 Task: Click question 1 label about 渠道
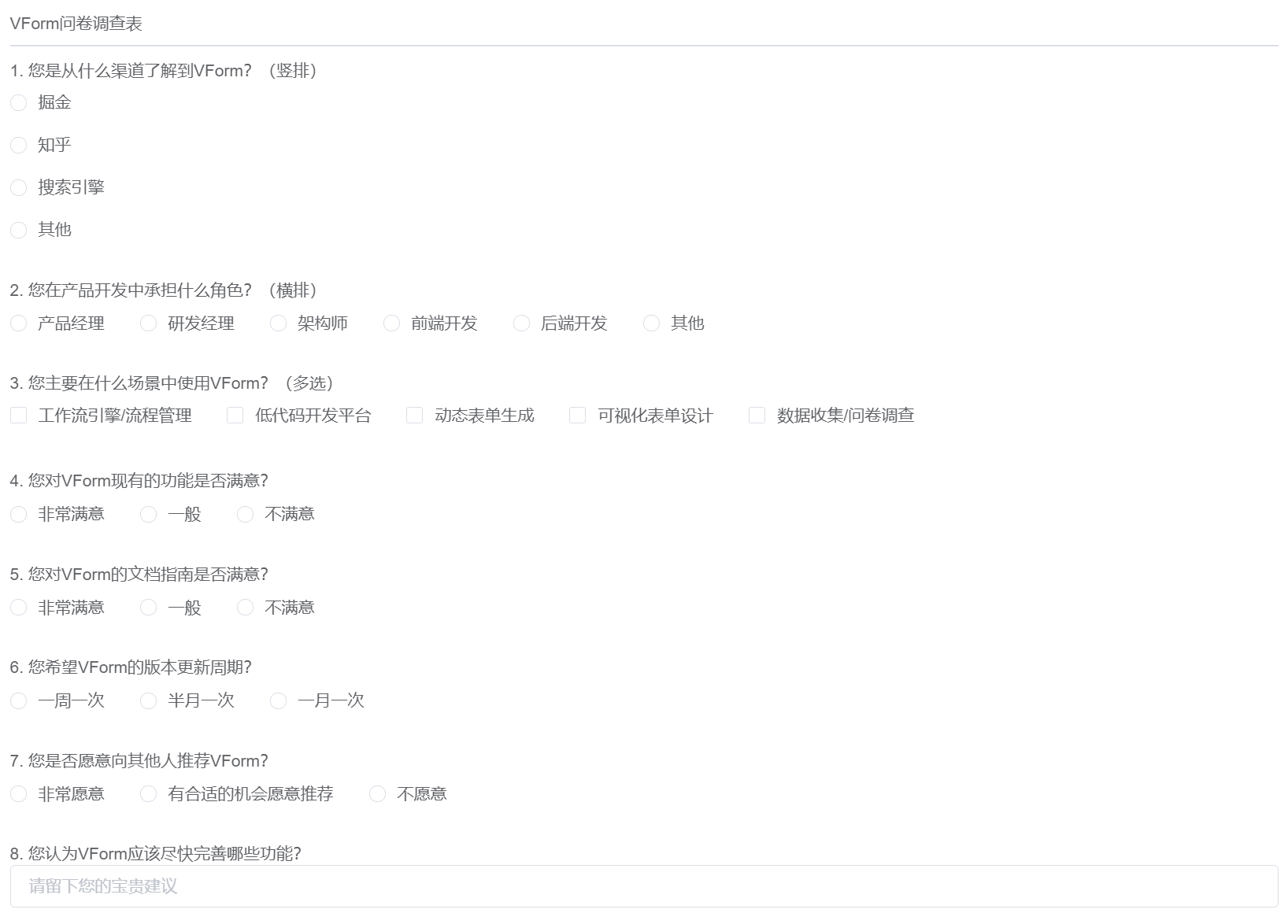pyautogui.click(x=165, y=71)
